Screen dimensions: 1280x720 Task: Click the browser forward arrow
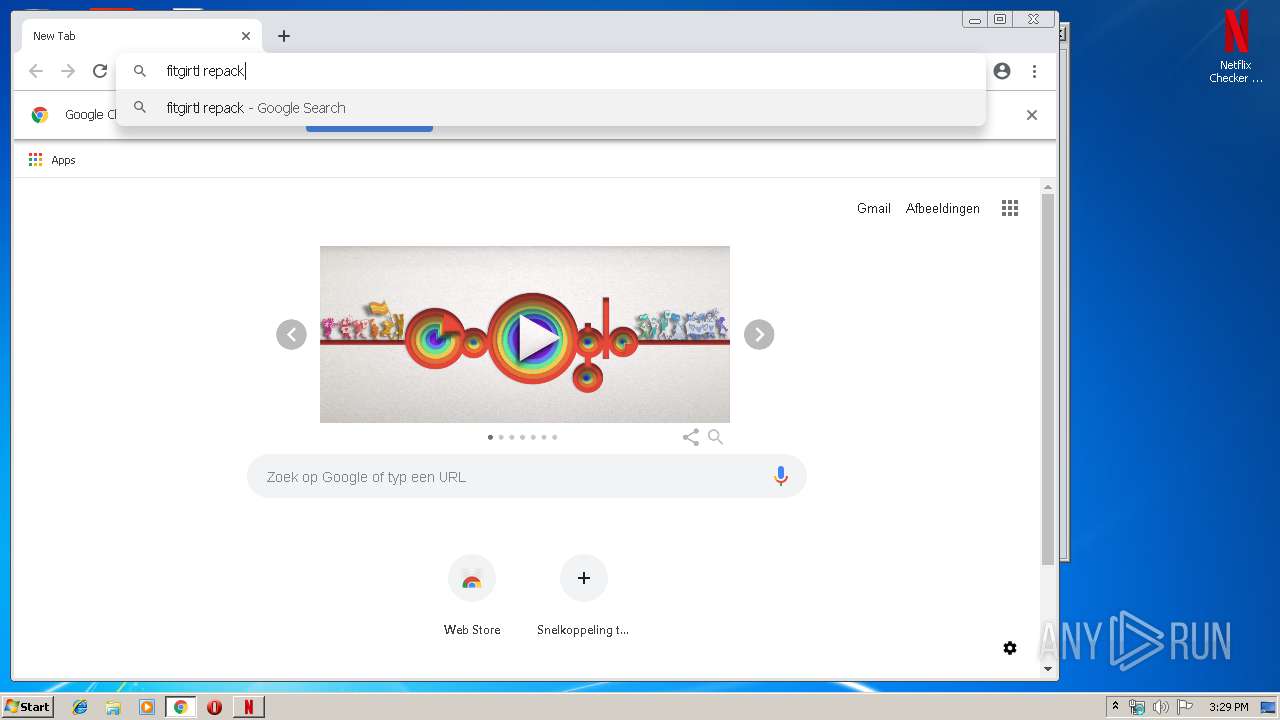[68, 71]
